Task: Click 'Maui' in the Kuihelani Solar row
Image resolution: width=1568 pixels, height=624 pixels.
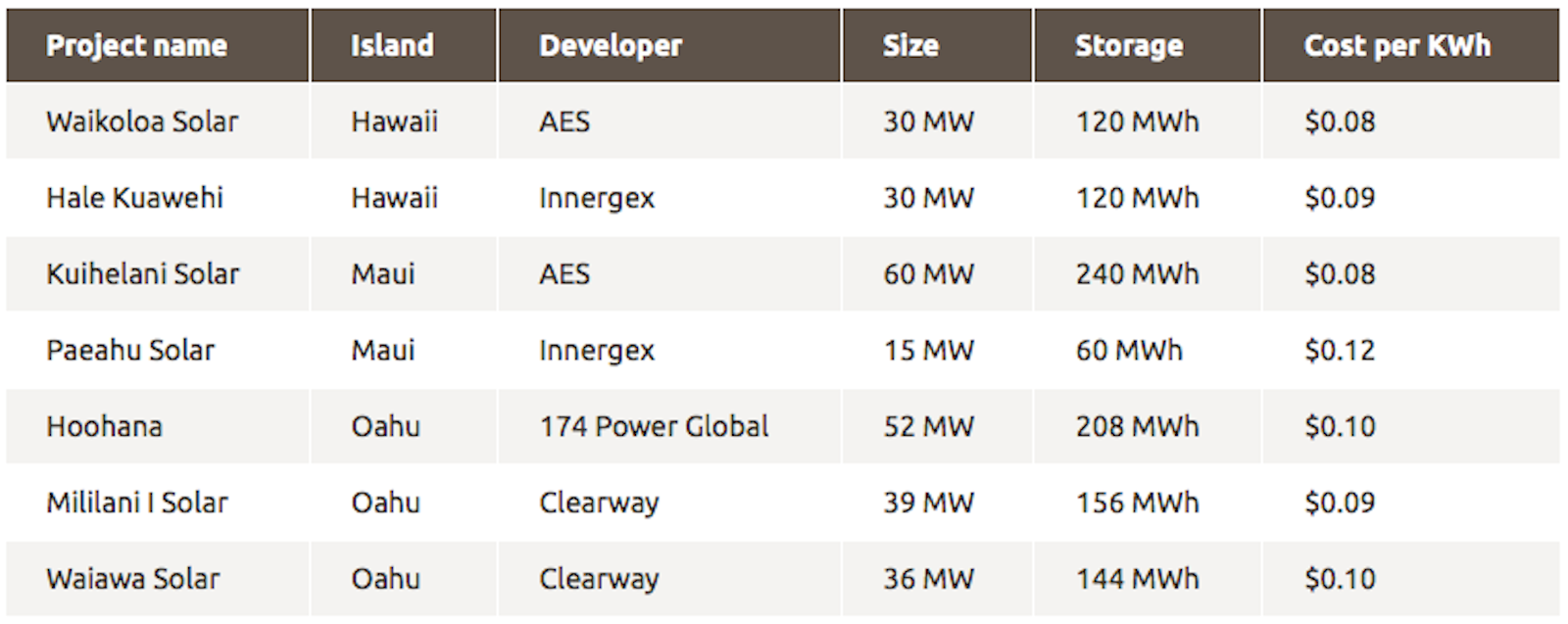Action: coord(383,274)
